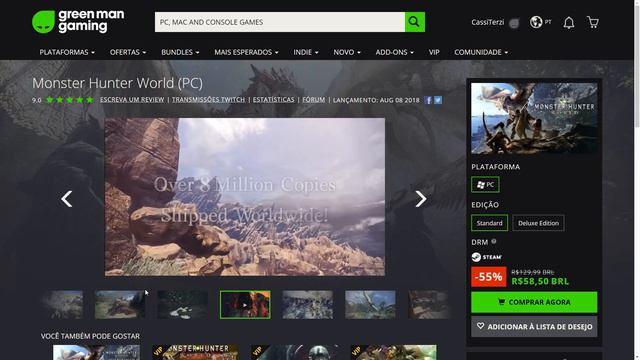The height and width of the screenshot is (360, 640).
Task: Expand the Comunidade menu
Action: pyautogui.click(x=481, y=52)
